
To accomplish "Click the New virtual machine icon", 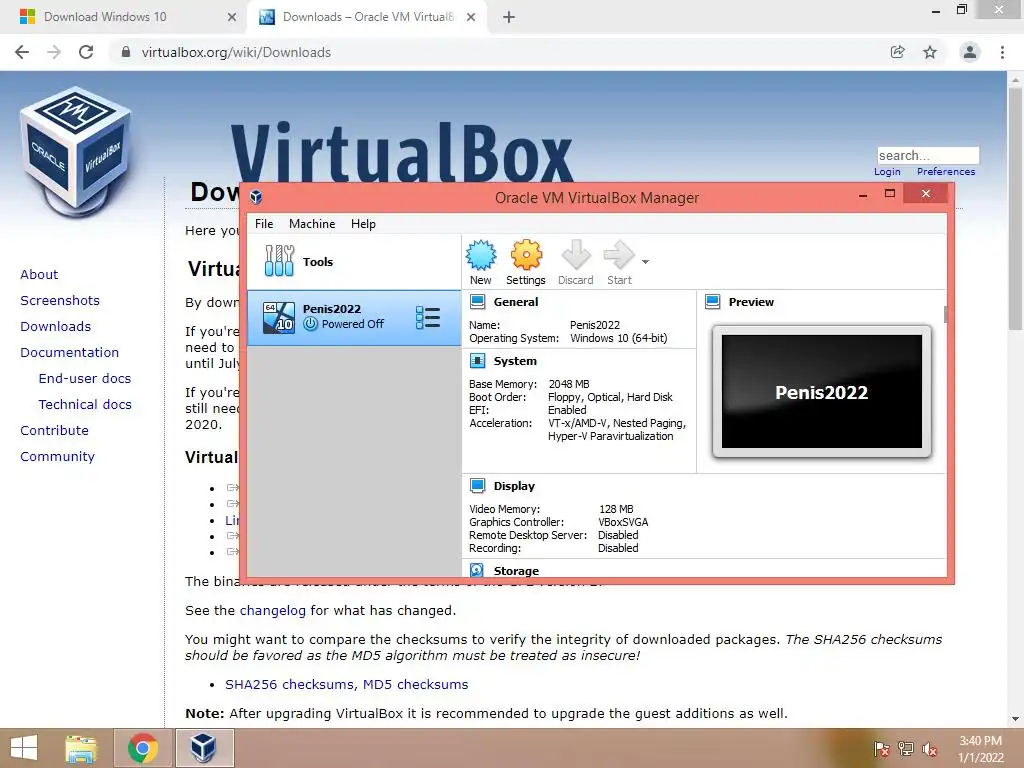I will point(481,255).
